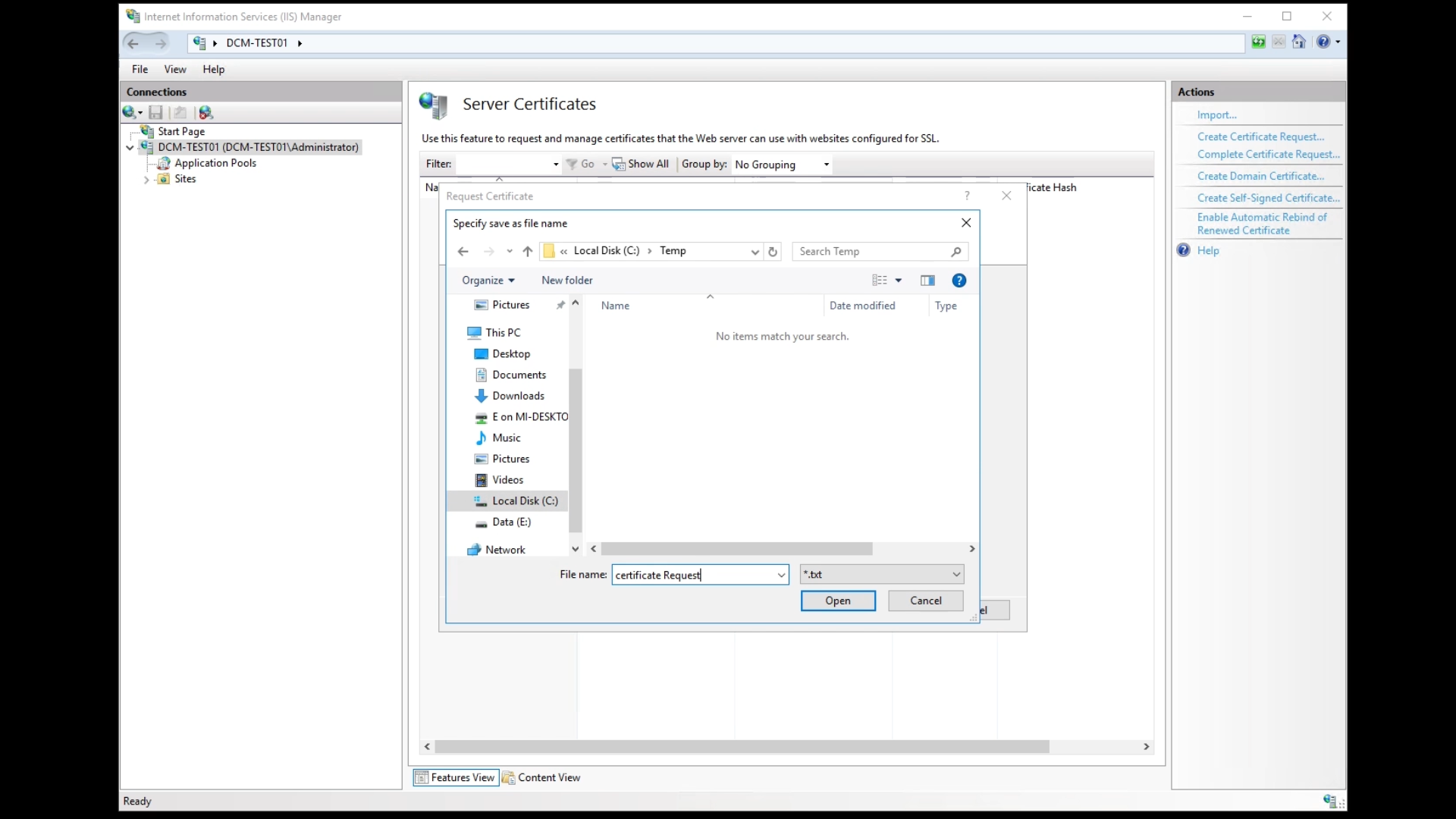The width and height of the screenshot is (1456, 819).
Task: Toggle the preview pane icon
Action: pyautogui.click(x=927, y=281)
